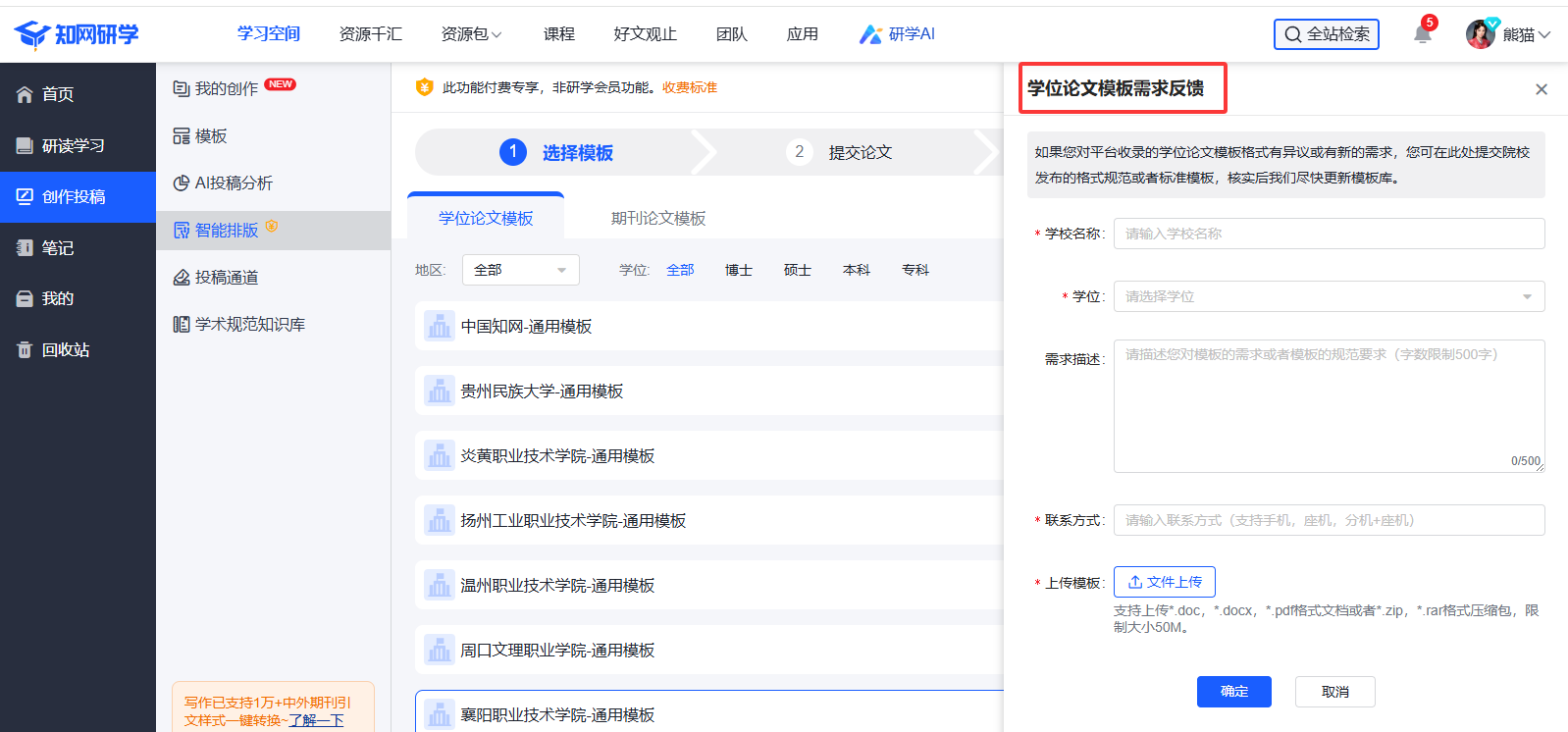Click the notification bell icon

tap(1422, 34)
